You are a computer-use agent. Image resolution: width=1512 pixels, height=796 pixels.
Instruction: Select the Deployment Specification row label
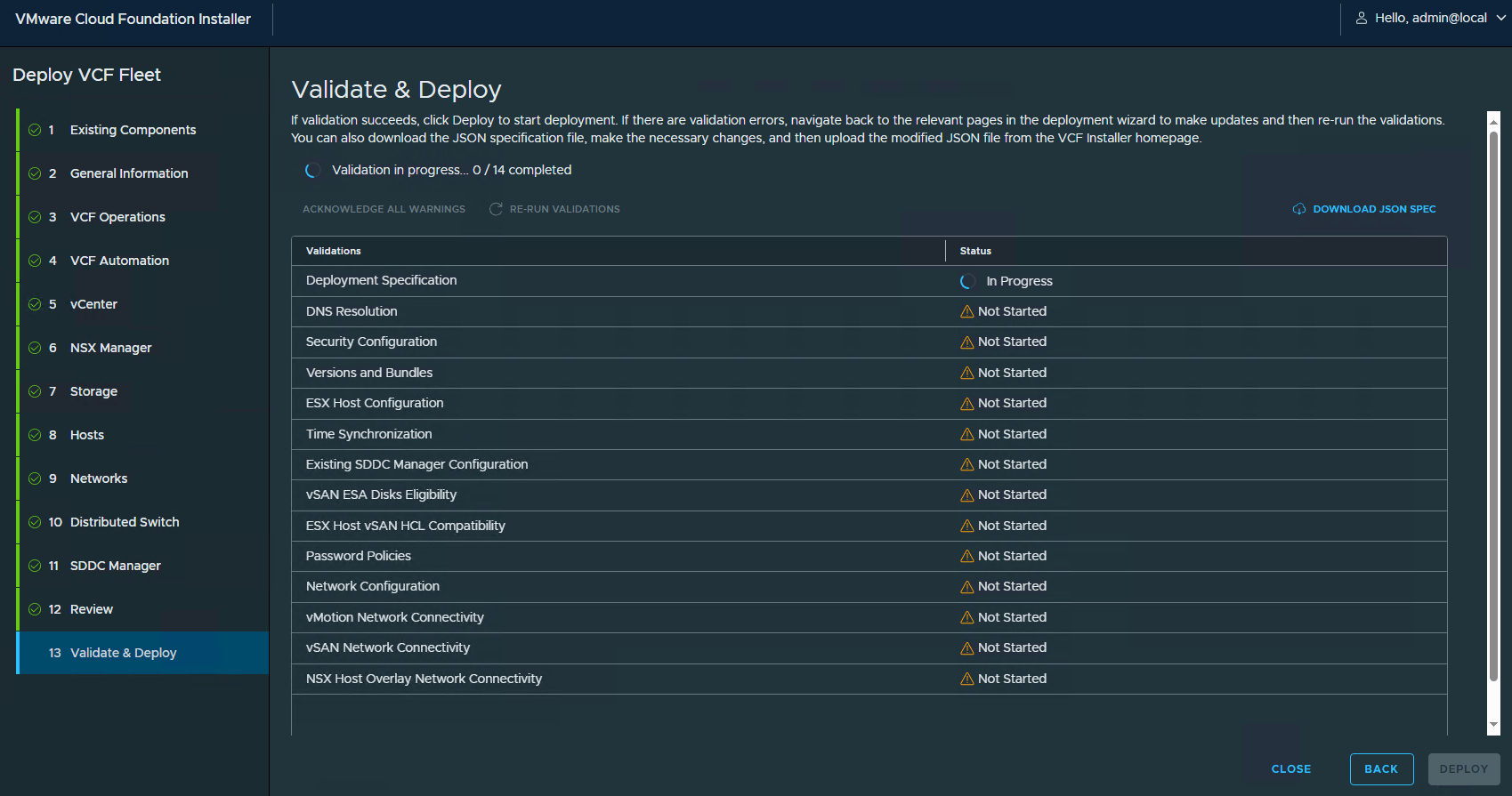(381, 280)
